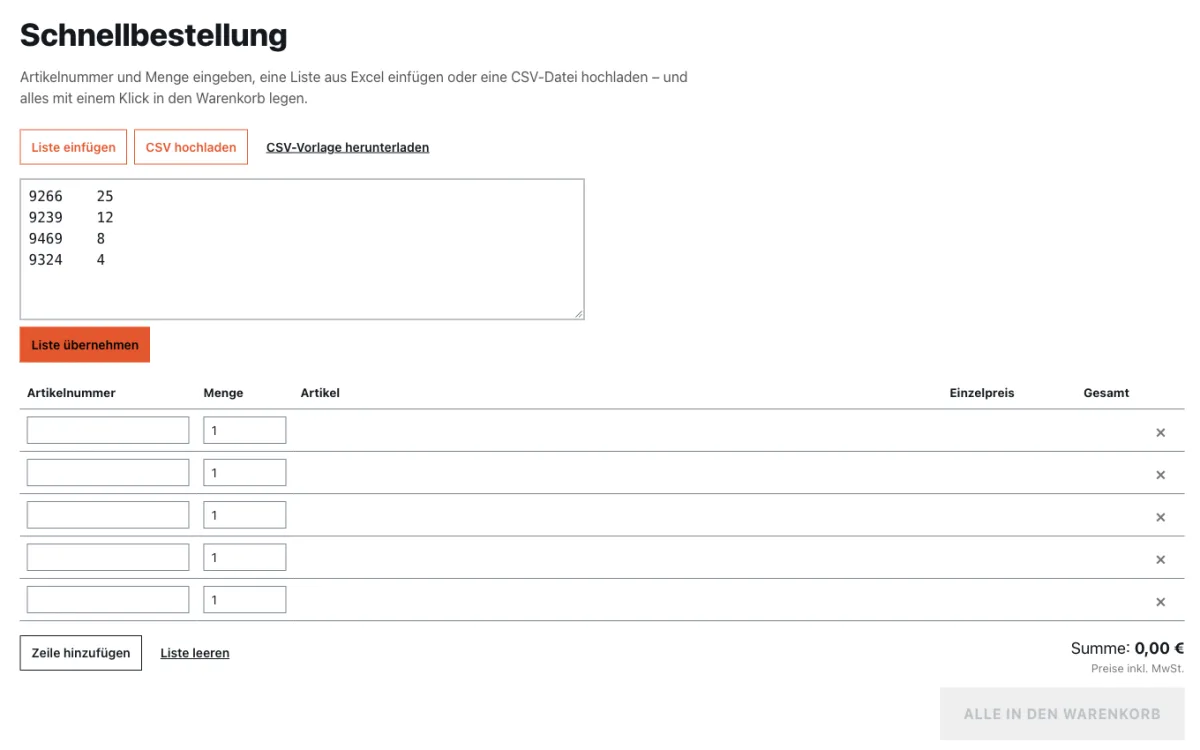Select fourth row Menge quantity field

click(x=245, y=557)
